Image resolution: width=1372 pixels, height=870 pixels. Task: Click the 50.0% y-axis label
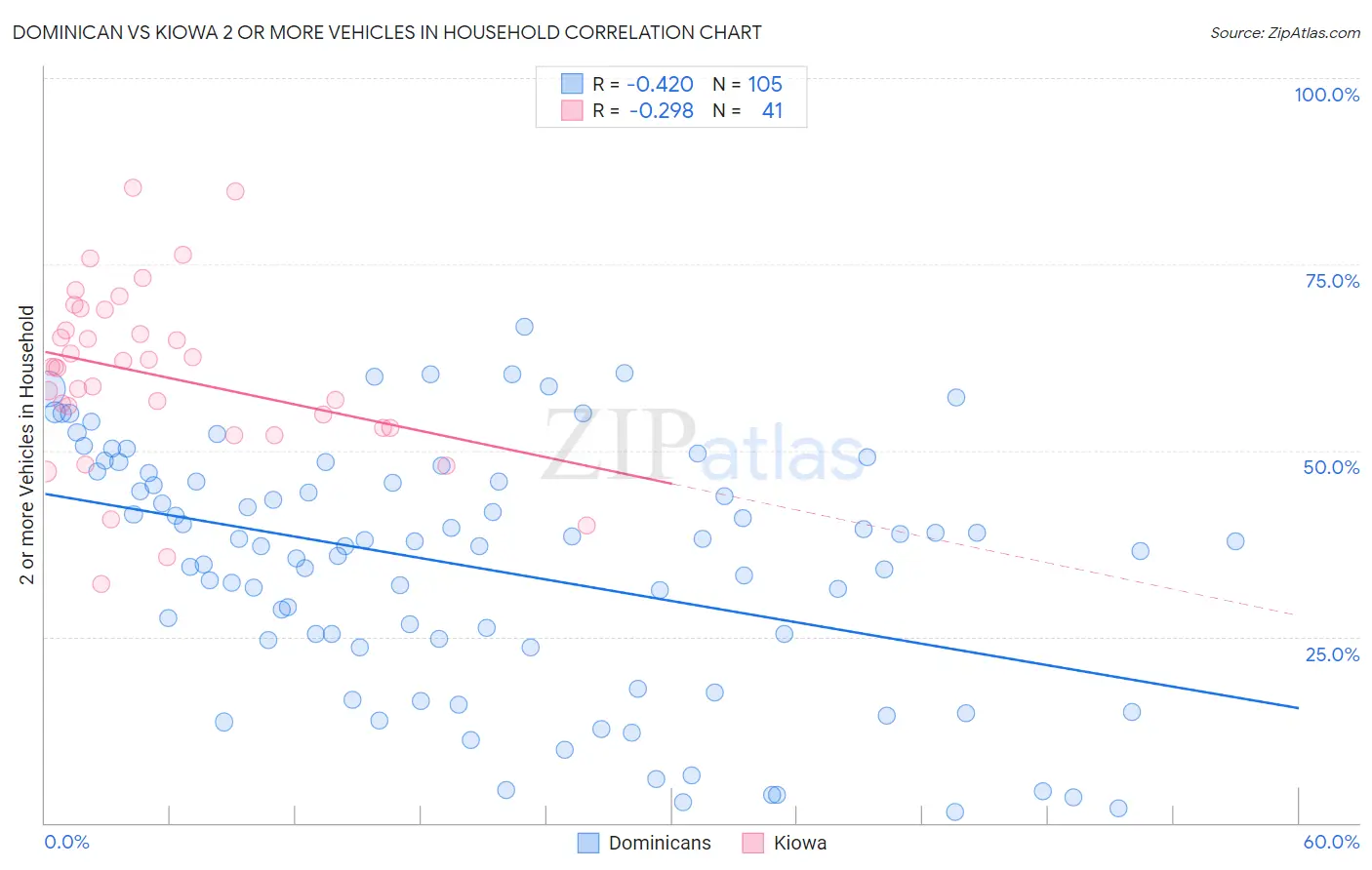(1331, 467)
